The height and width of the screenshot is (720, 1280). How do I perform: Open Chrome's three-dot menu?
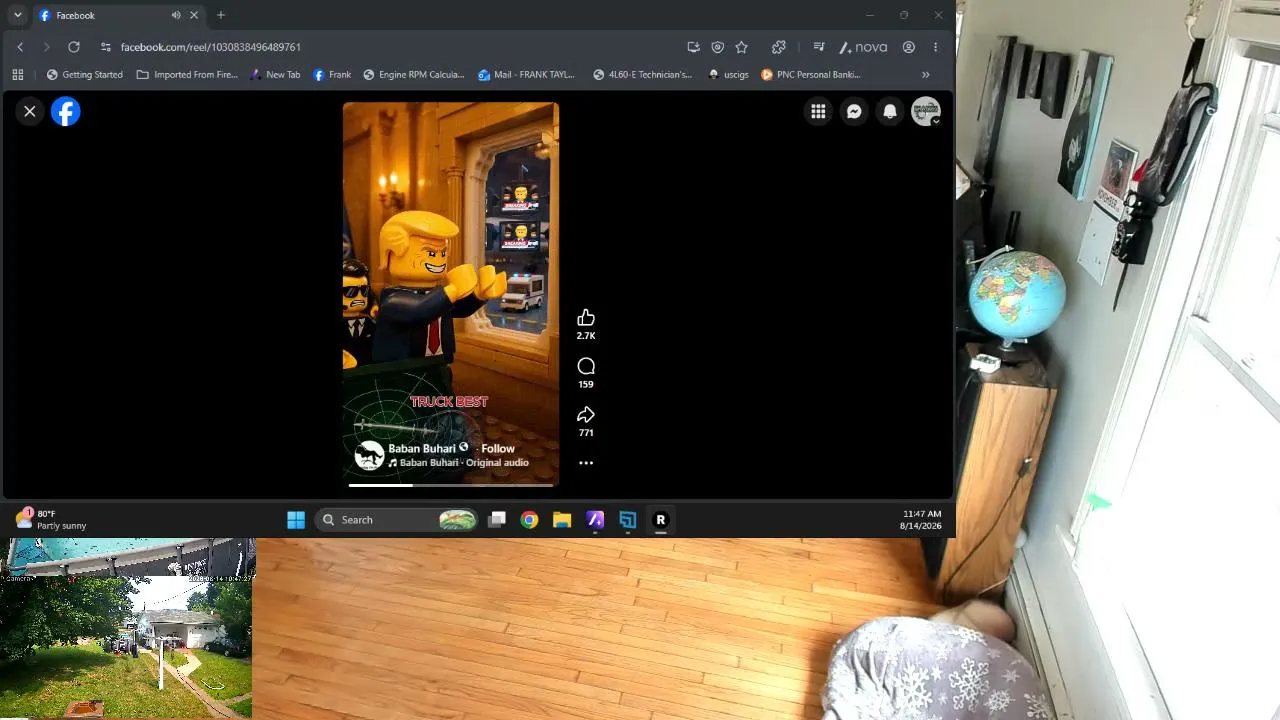[x=935, y=47]
